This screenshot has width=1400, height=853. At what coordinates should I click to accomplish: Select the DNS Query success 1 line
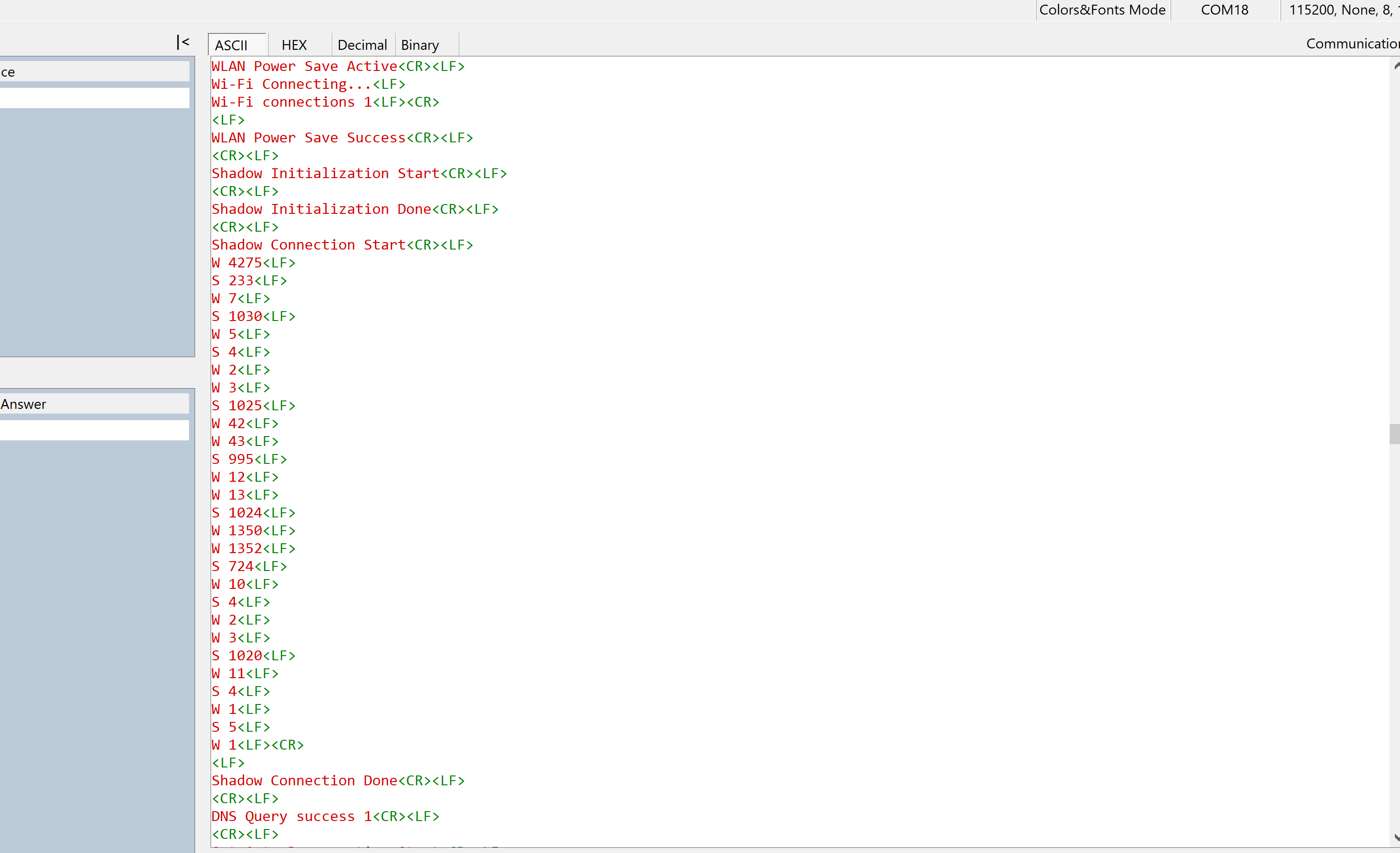coord(325,816)
